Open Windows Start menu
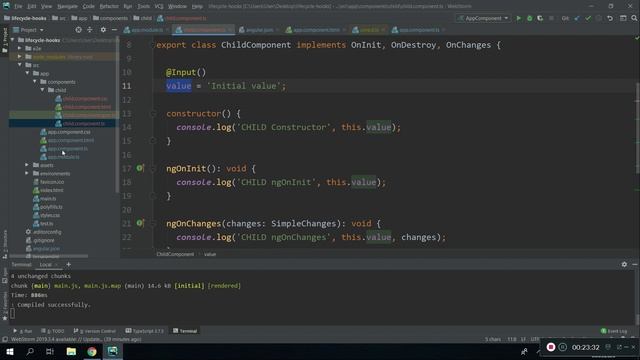 (x=10, y=351)
